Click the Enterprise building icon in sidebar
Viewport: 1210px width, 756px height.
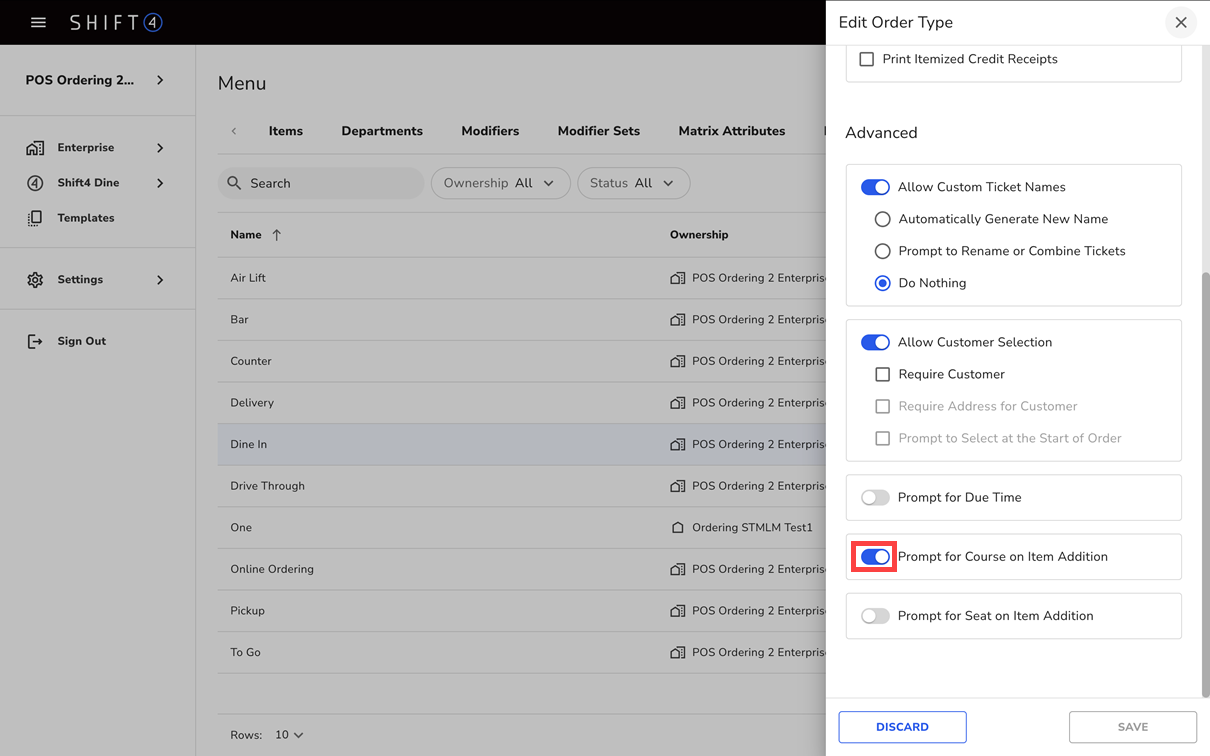(x=35, y=148)
